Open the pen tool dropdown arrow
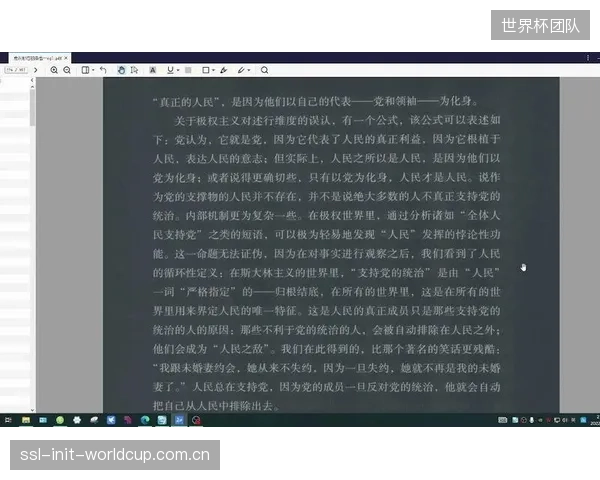Screen dimensions: 600x480 click(x=249, y=70)
